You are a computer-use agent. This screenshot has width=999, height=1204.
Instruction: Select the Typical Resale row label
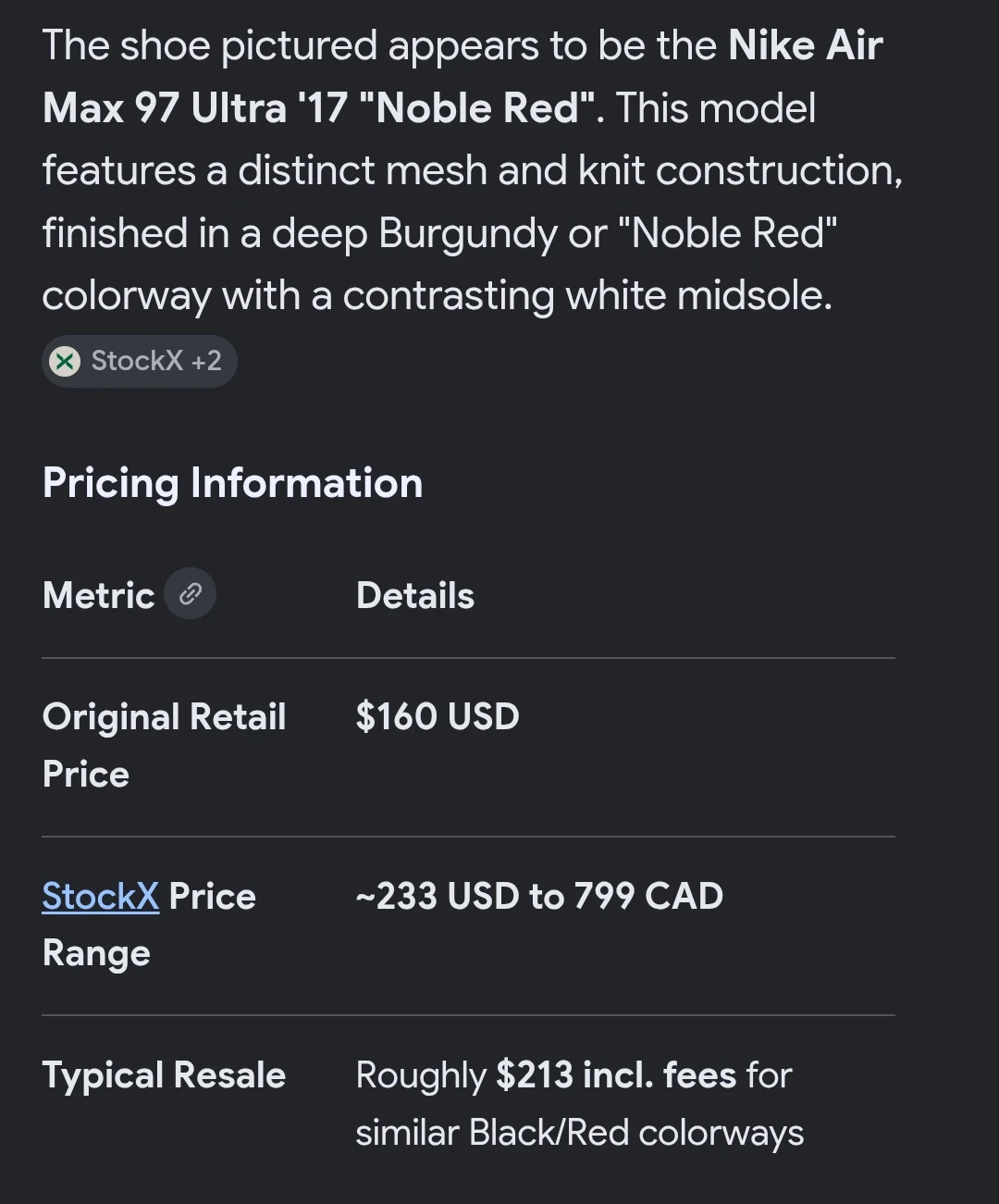click(x=165, y=1075)
